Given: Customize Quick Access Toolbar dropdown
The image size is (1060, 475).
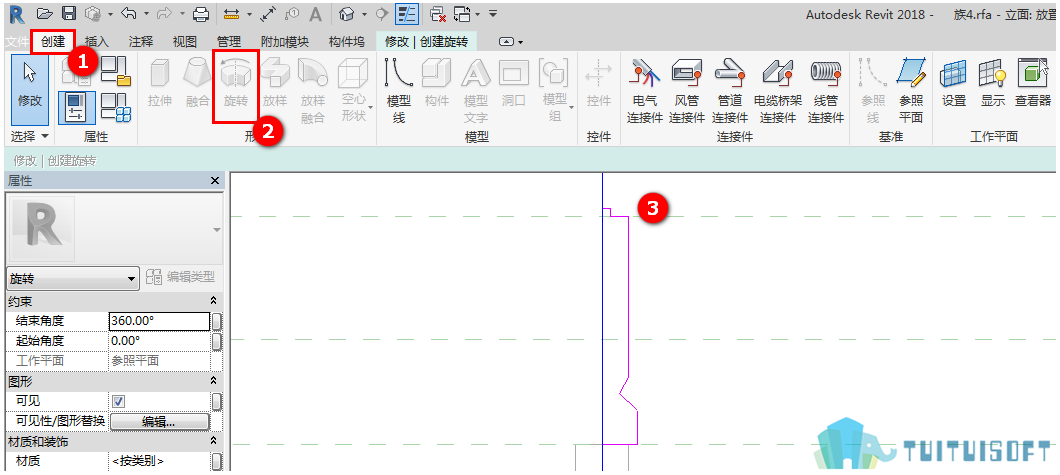Looking at the screenshot, I should click(x=493, y=14).
